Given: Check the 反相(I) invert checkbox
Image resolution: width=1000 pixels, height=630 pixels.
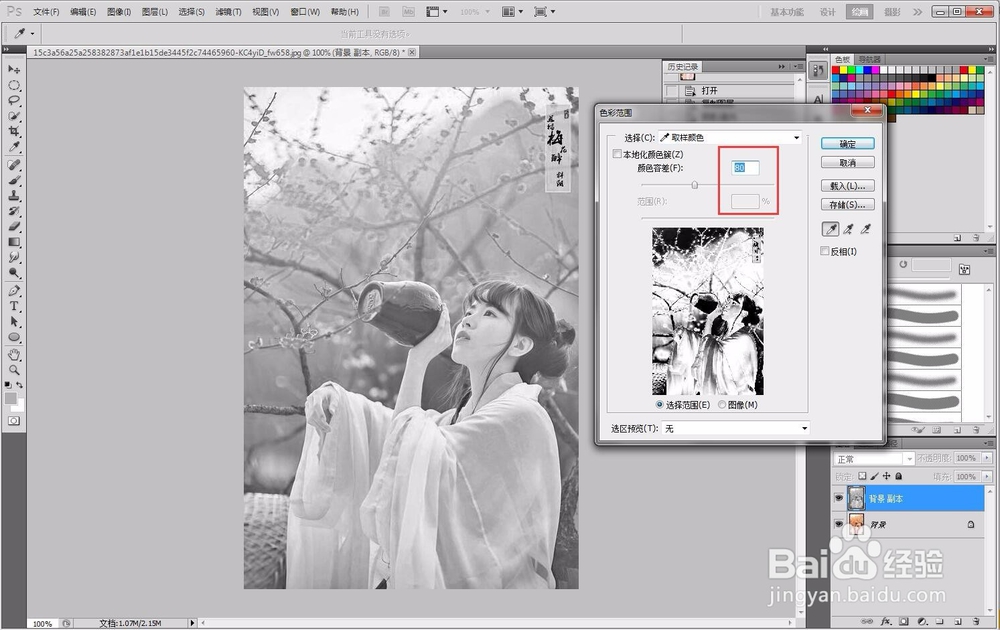Looking at the screenshot, I should [x=825, y=251].
